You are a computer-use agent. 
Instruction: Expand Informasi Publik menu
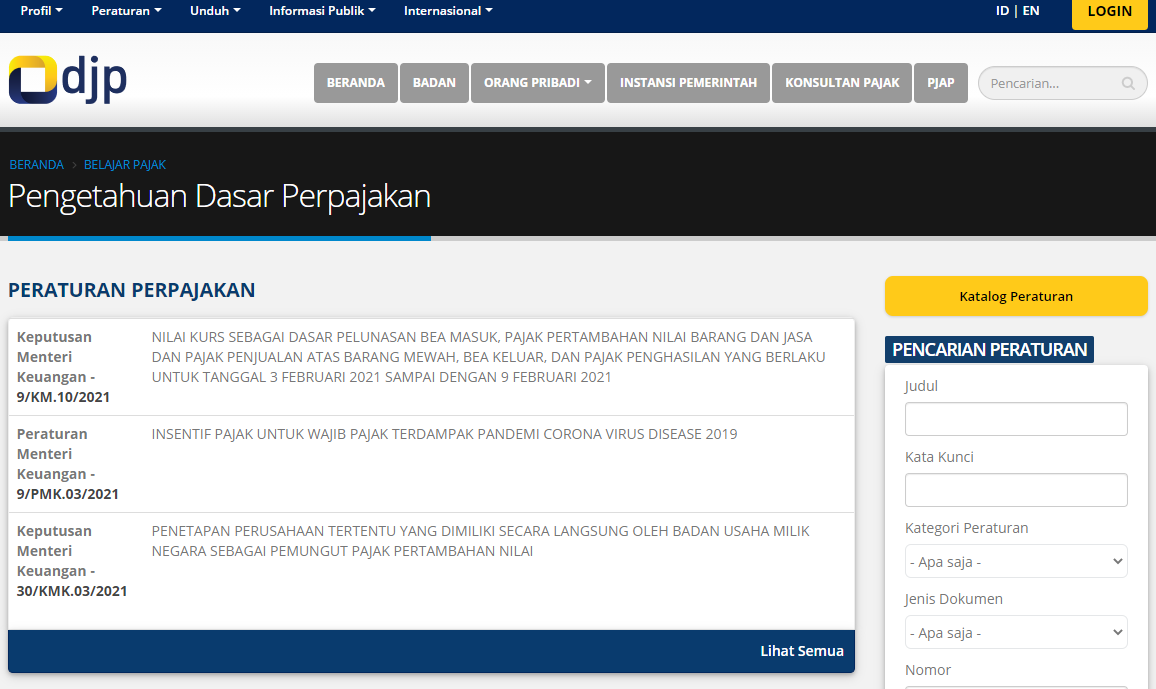(x=322, y=11)
